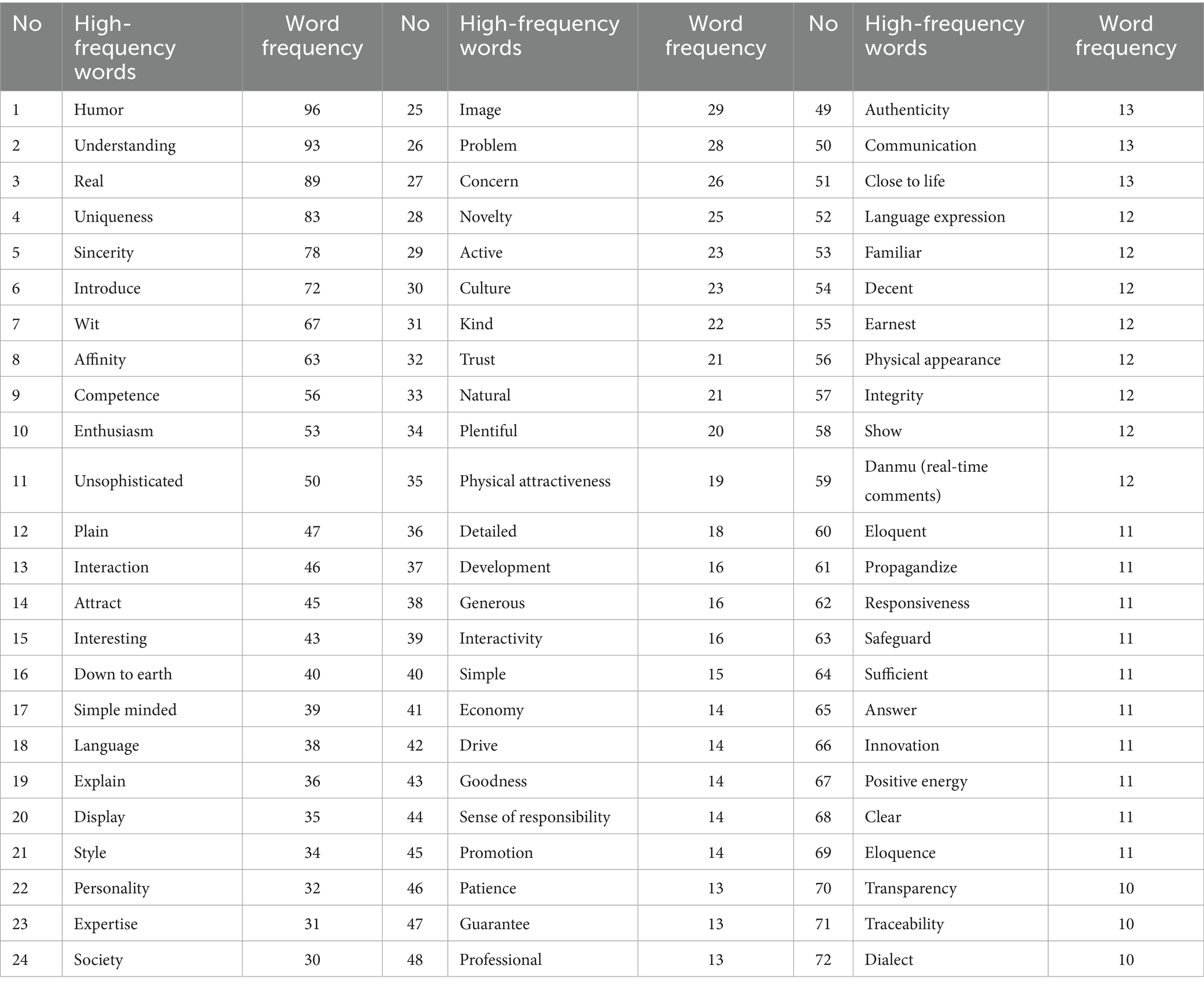1204x987 pixels.
Task: Click the frequency value 96 beside Humor
Action: tap(312, 109)
